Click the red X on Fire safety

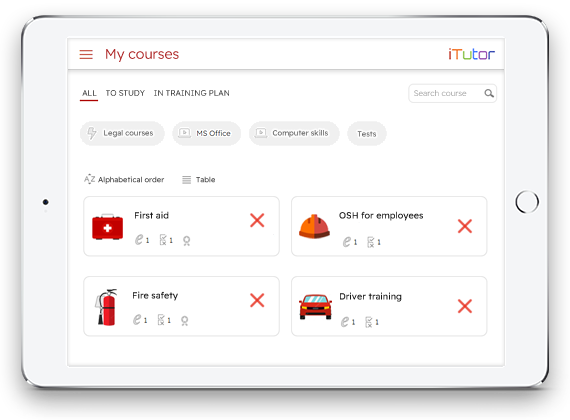pyautogui.click(x=257, y=300)
